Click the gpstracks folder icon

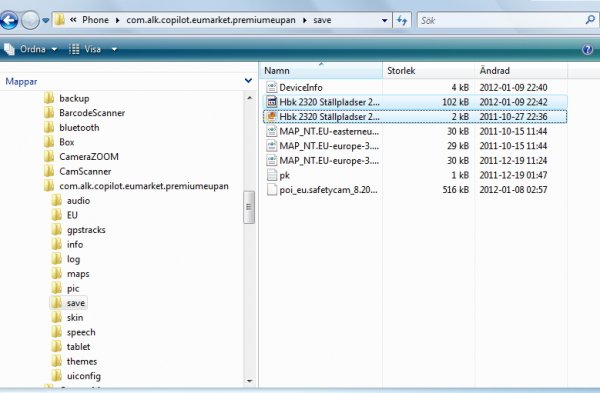pos(56,229)
